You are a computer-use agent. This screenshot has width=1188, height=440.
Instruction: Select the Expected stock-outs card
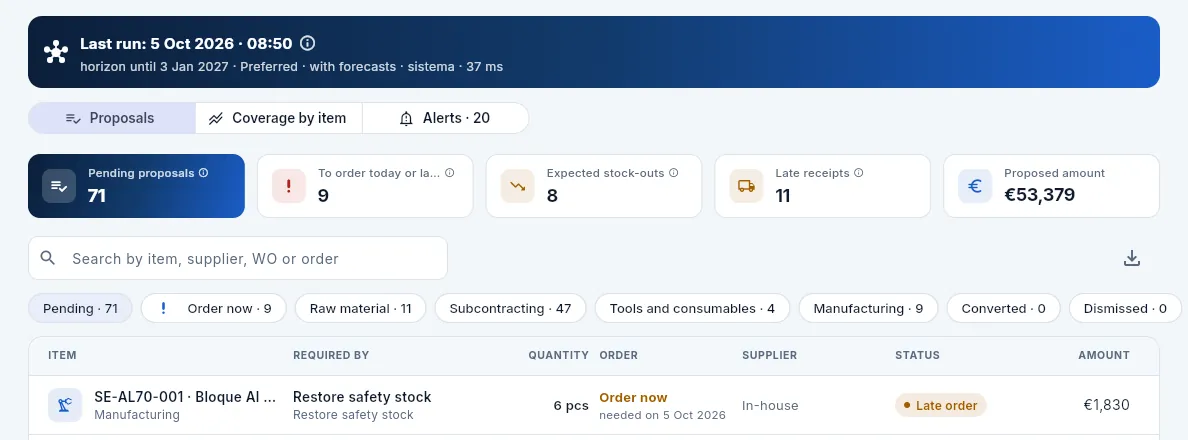(x=594, y=186)
